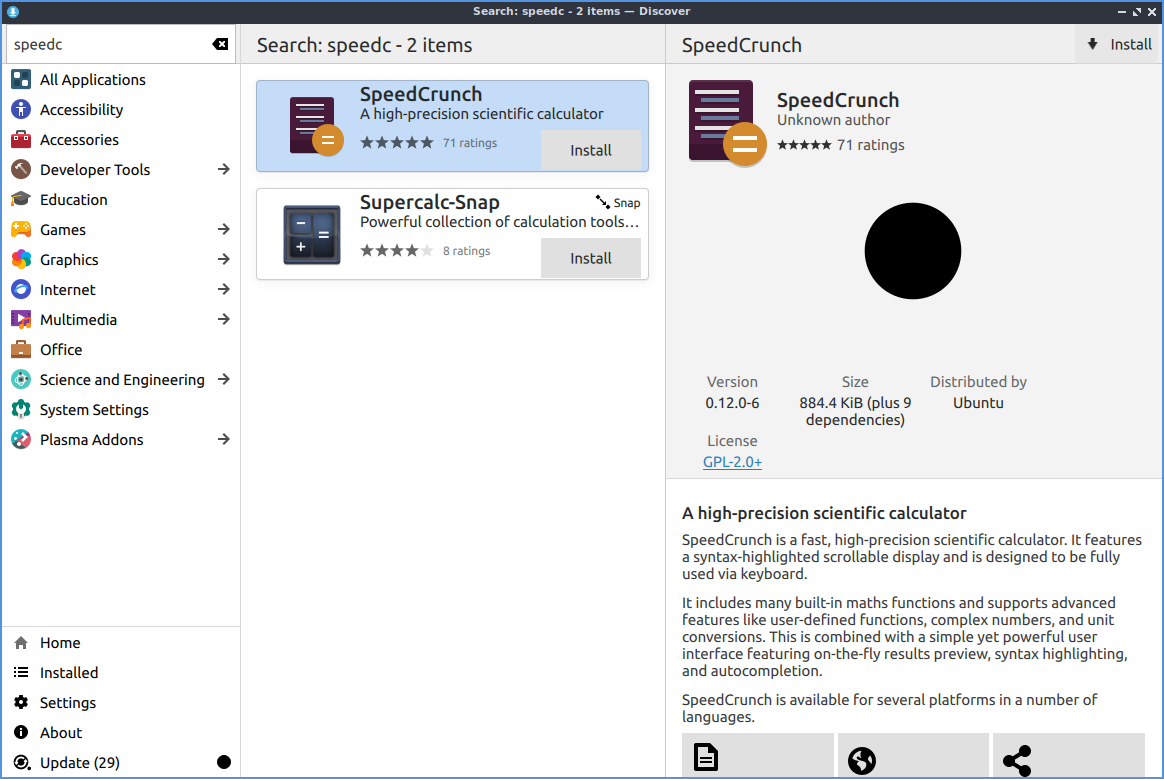Viewport: 1164px width, 779px height.
Task: Clear the search field text
Action: coord(220,45)
